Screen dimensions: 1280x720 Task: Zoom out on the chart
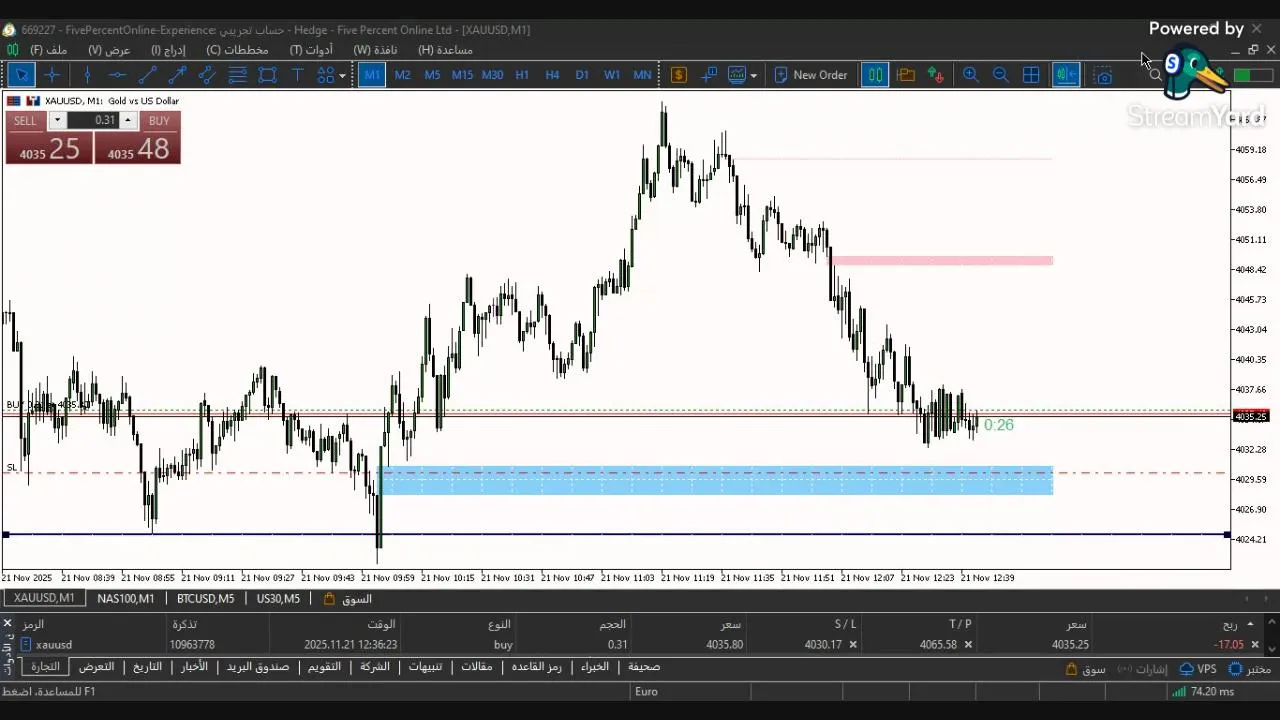(1000, 75)
